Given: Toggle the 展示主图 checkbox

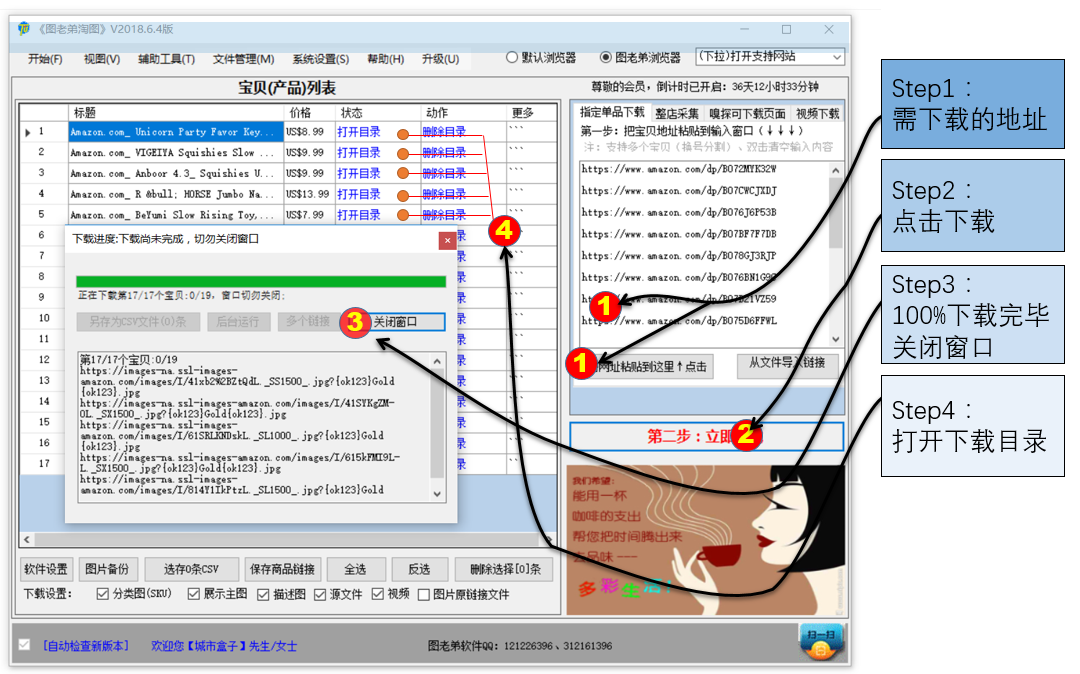Looking at the screenshot, I should [x=194, y=593].
